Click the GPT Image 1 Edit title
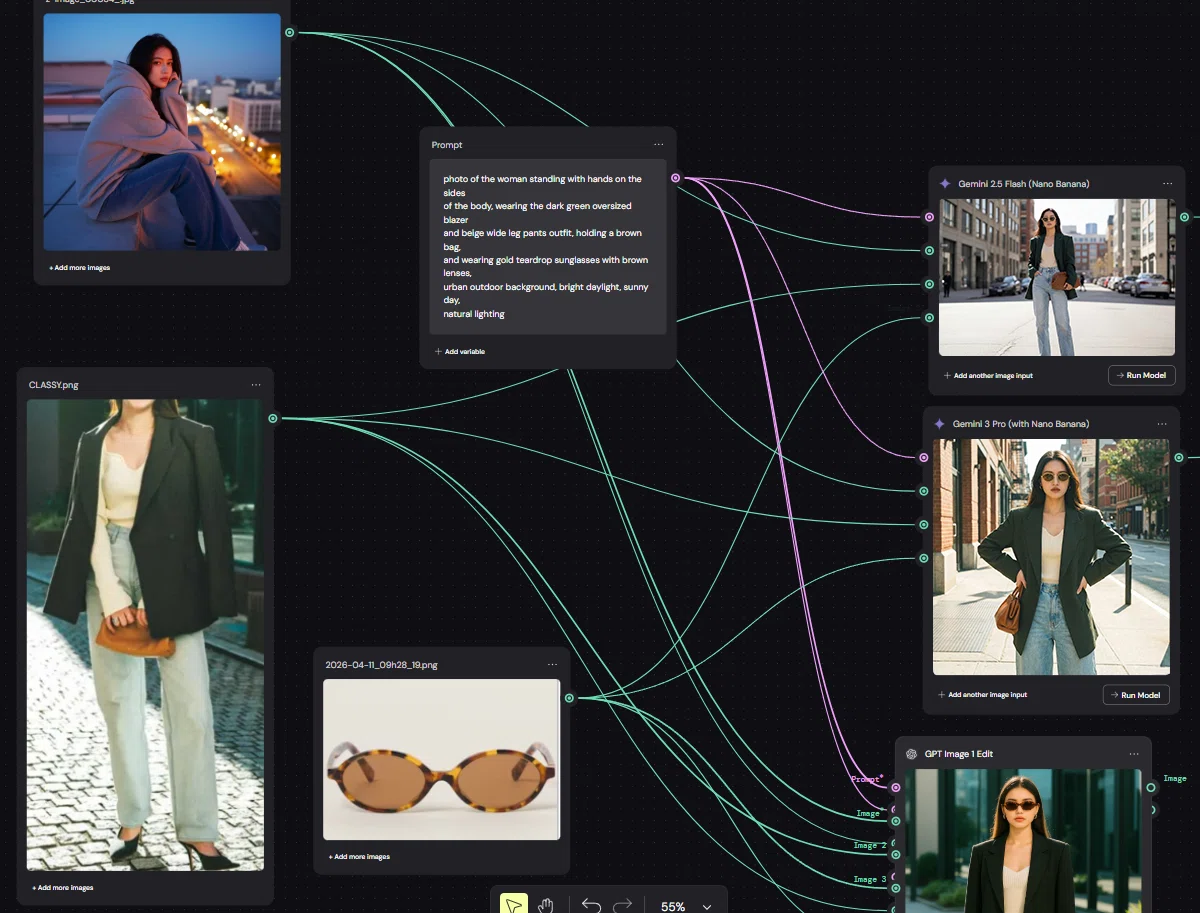1200x913 pixels. (959, 754)
